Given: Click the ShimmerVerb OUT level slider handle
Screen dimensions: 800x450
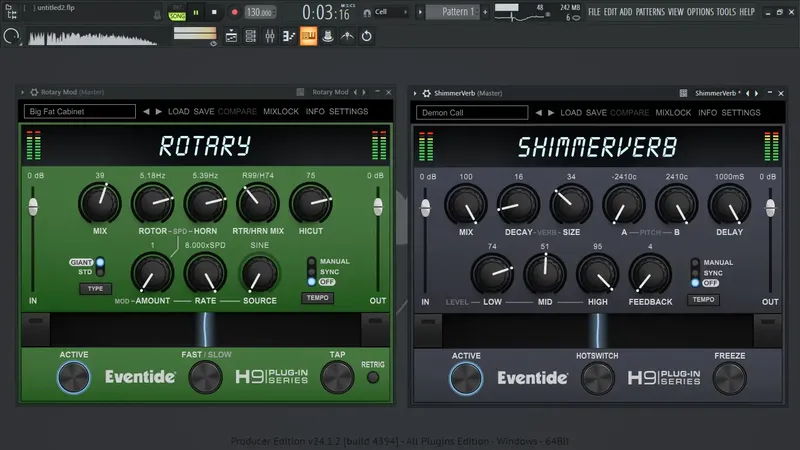Looking at the screenshot, I should [x=770, y=208].
